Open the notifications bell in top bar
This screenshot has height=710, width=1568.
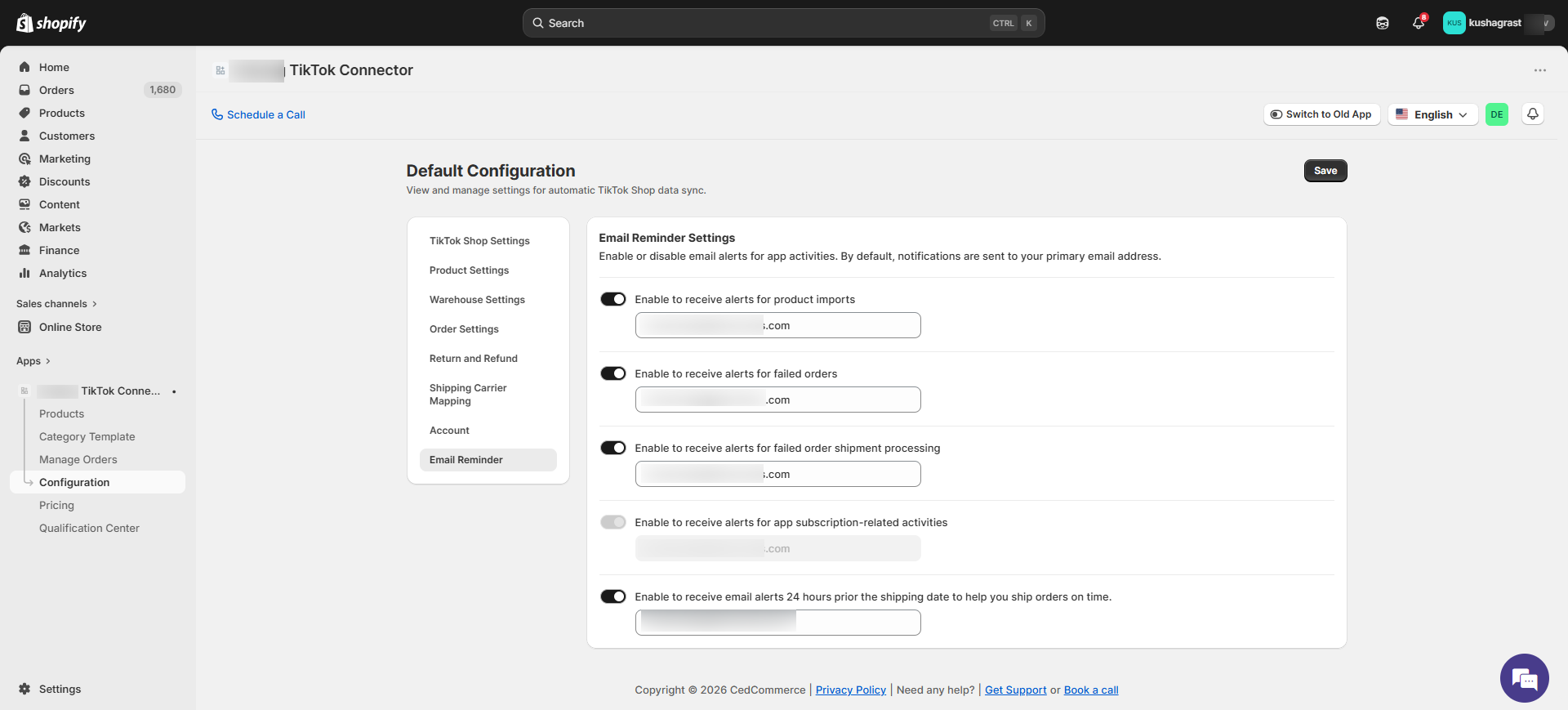1419,23
